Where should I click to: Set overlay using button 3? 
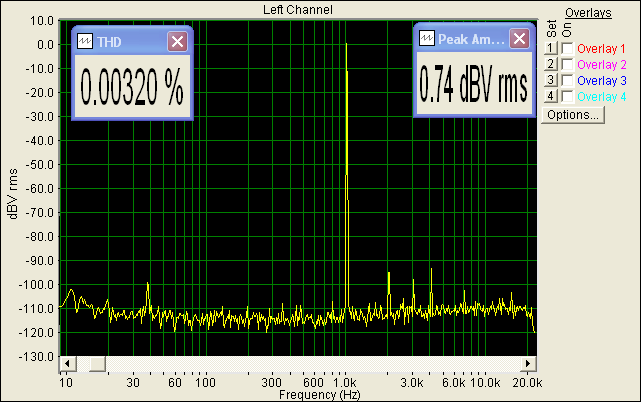point(551,80)
